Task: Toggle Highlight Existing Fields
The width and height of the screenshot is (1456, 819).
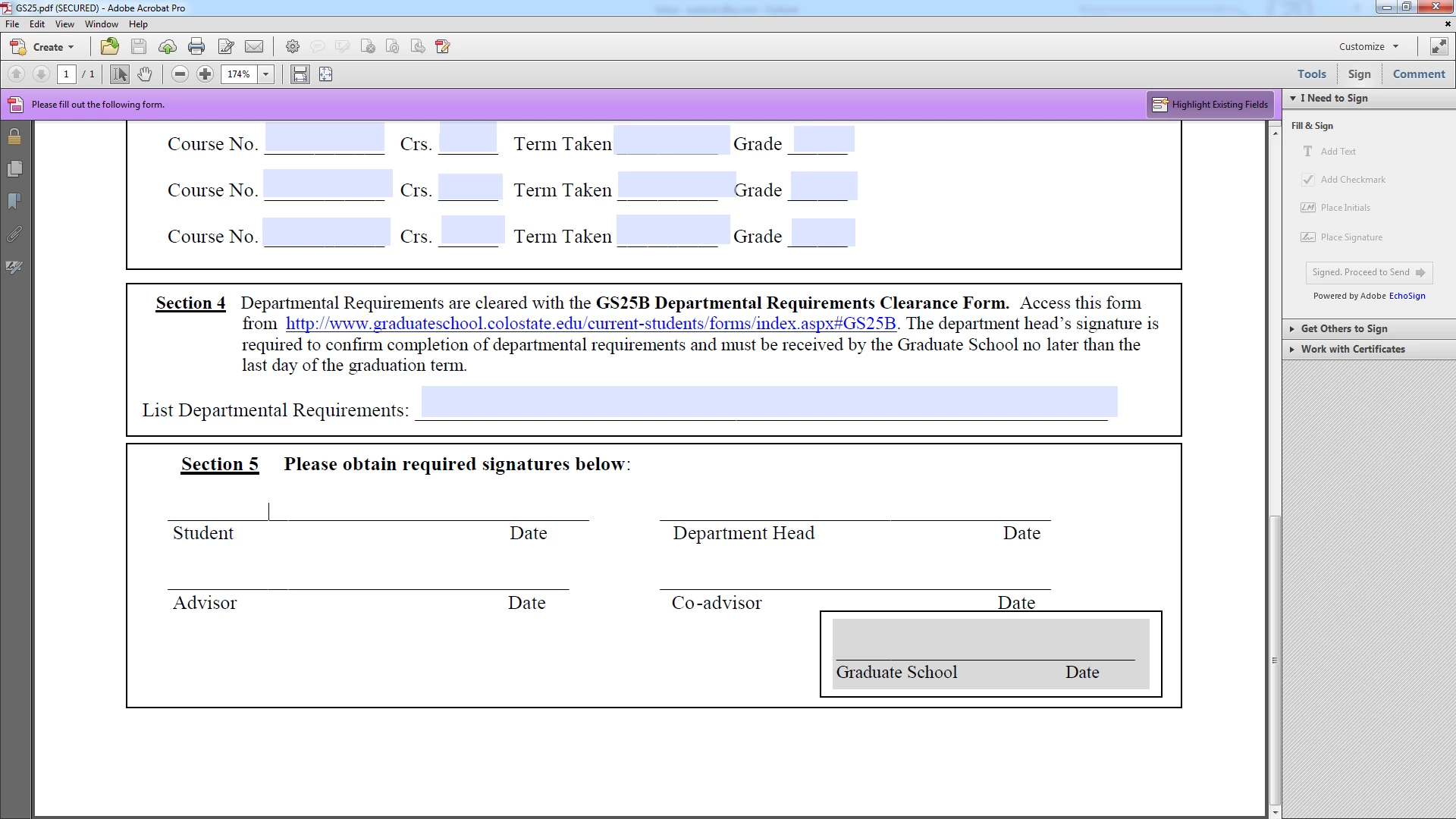Action: tap(1210, 105)
